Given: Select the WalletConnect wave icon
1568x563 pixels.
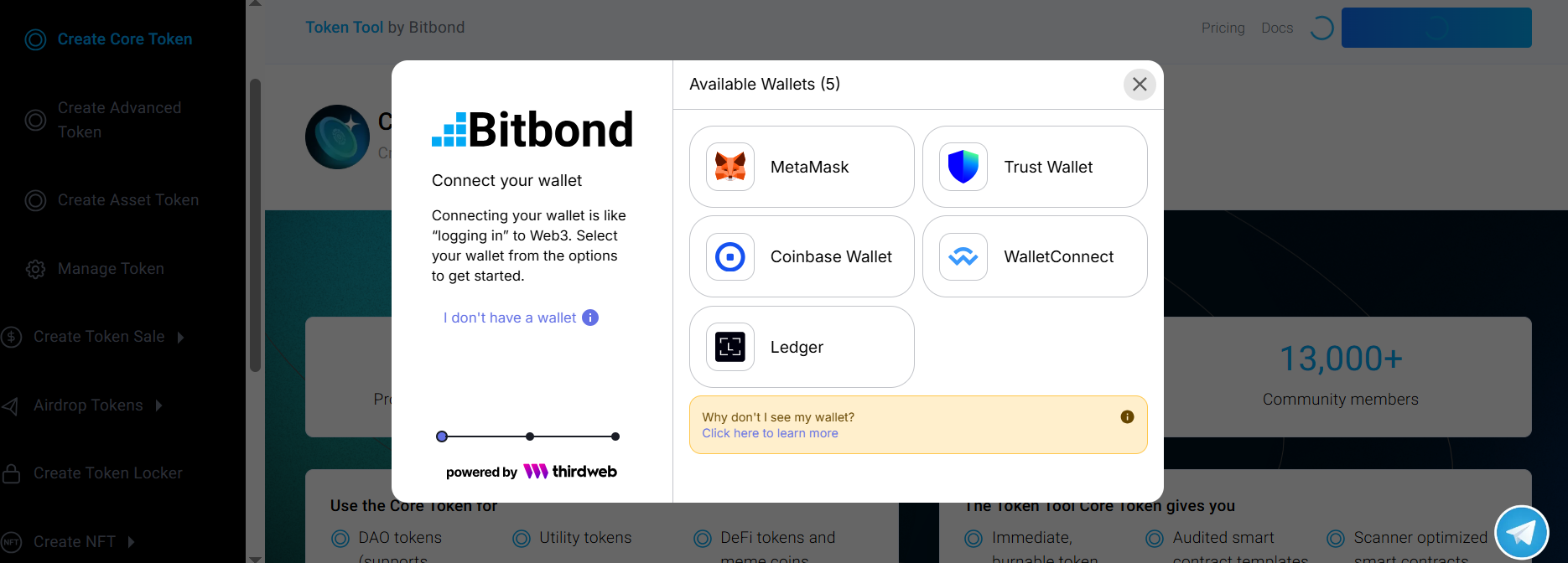Looking at the screenshot, I should (x=963, y=256).
